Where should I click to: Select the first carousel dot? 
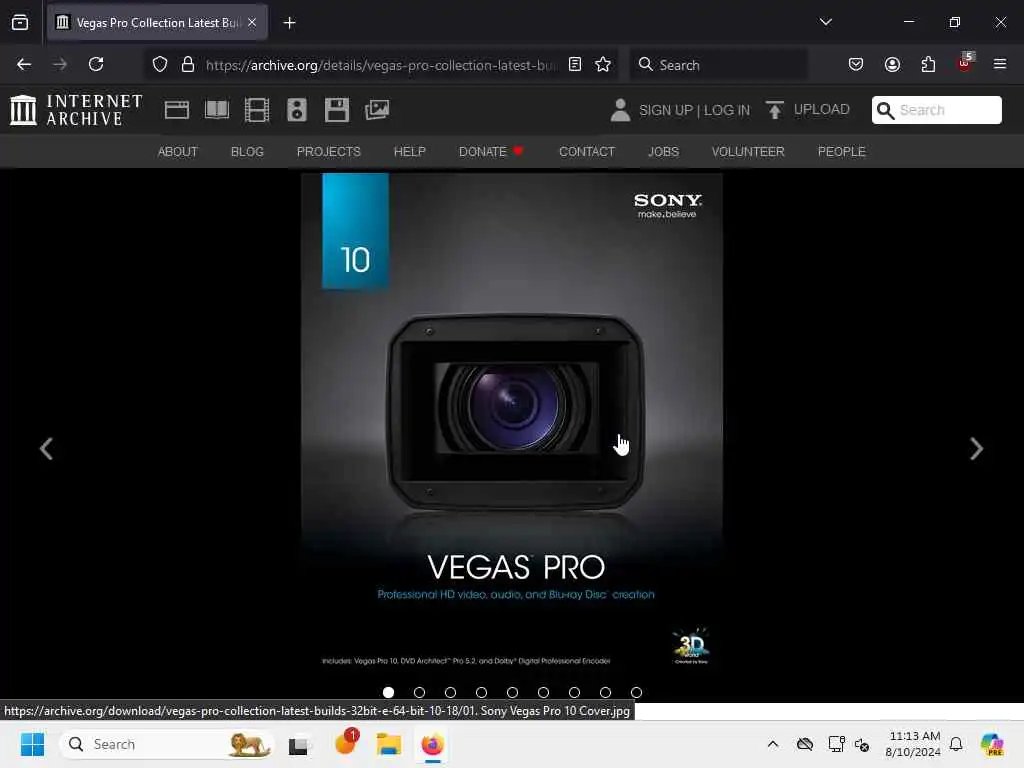click(389, 692)
